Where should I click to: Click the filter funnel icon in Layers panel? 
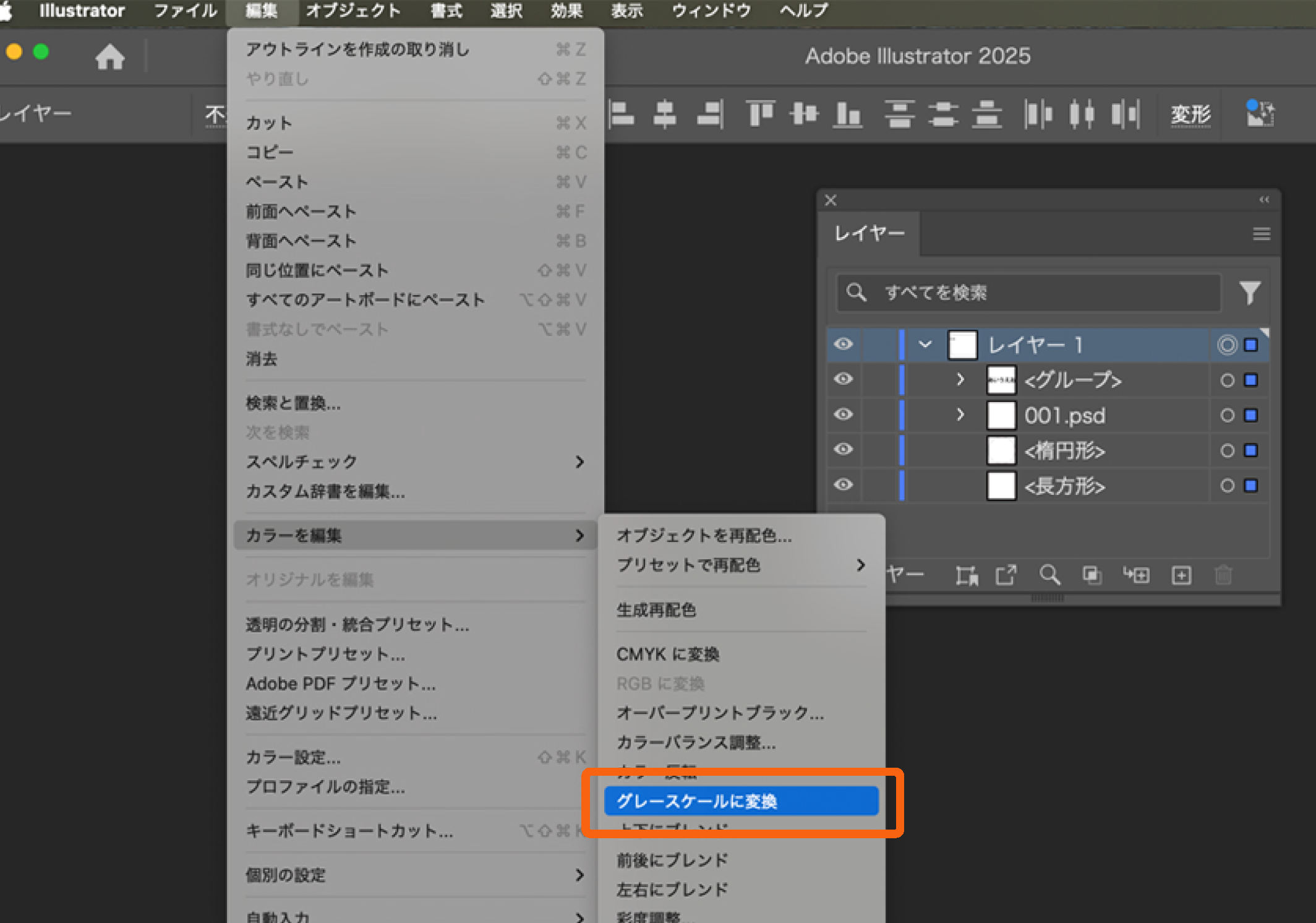pos(1250,293)
